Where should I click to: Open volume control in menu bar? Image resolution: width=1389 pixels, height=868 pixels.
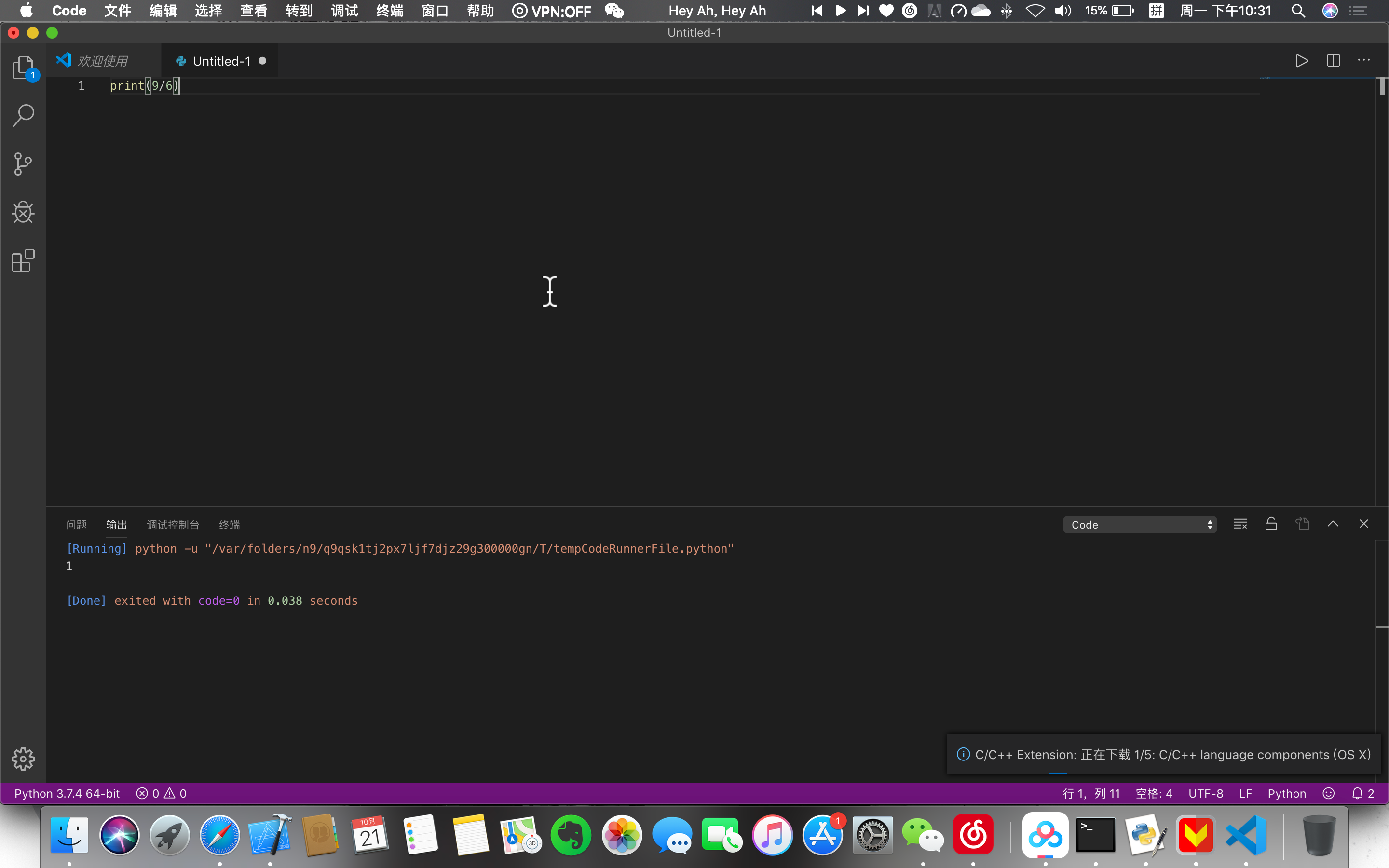[1062, 10]
